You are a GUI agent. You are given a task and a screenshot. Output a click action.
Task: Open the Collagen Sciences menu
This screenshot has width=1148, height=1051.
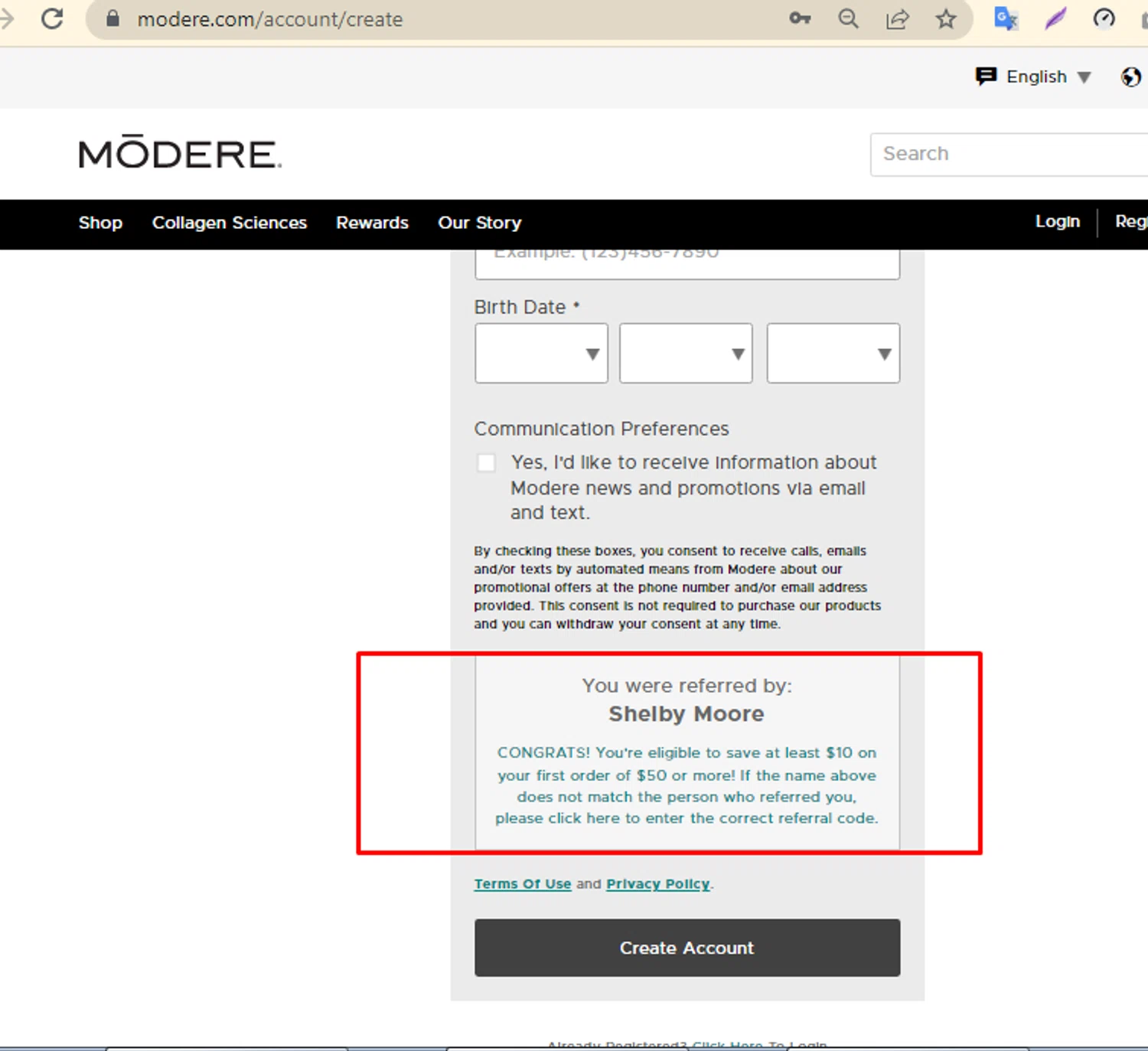coord(230,223)
